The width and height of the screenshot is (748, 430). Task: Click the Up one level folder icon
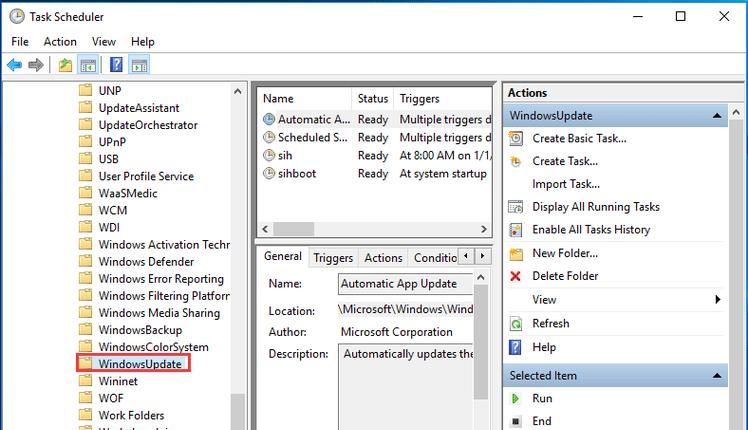65,65
